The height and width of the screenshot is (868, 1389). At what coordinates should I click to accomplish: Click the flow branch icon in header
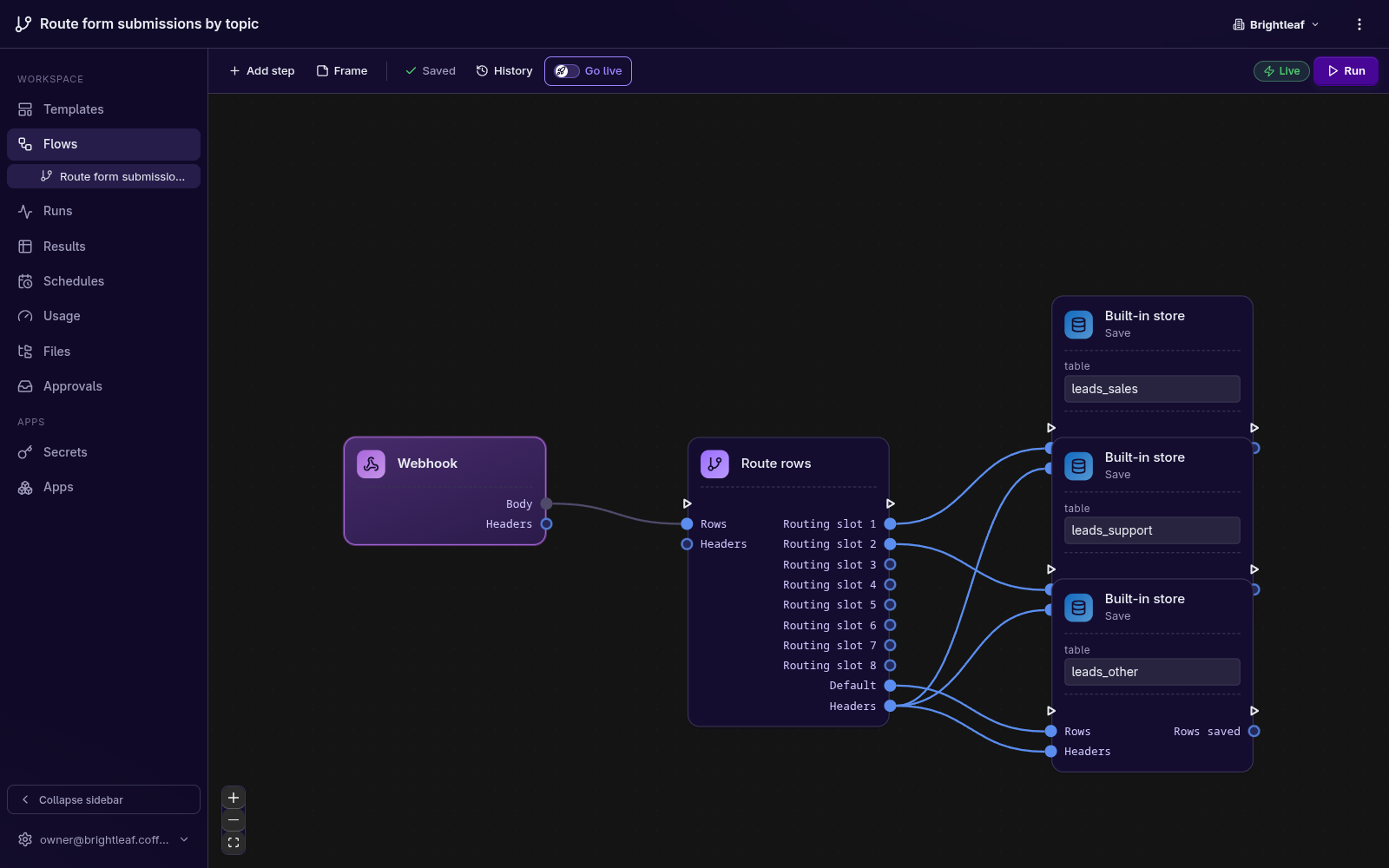point(23,24)
